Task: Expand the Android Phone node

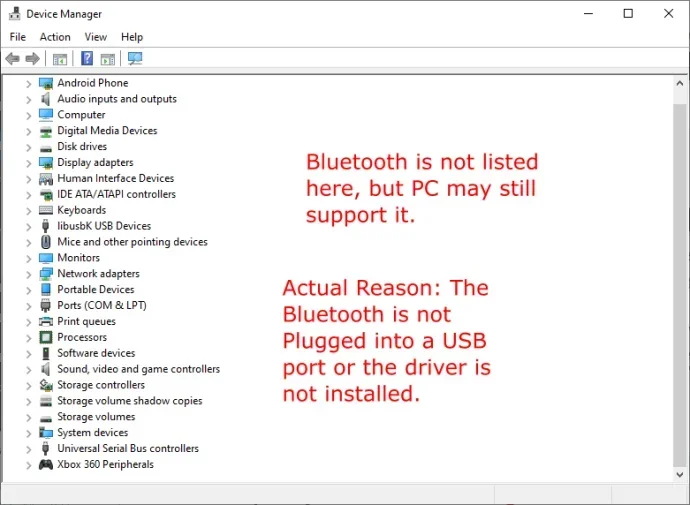Action: (x=29, y=84)
